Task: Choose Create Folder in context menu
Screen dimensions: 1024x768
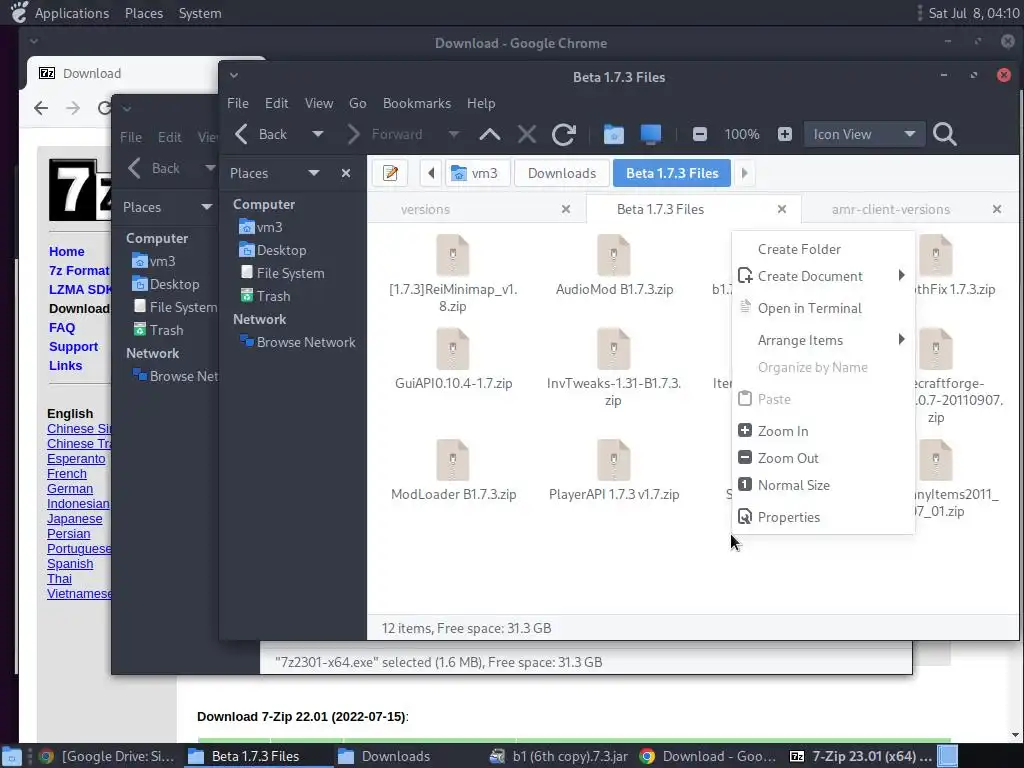Action: pos(823,249)
